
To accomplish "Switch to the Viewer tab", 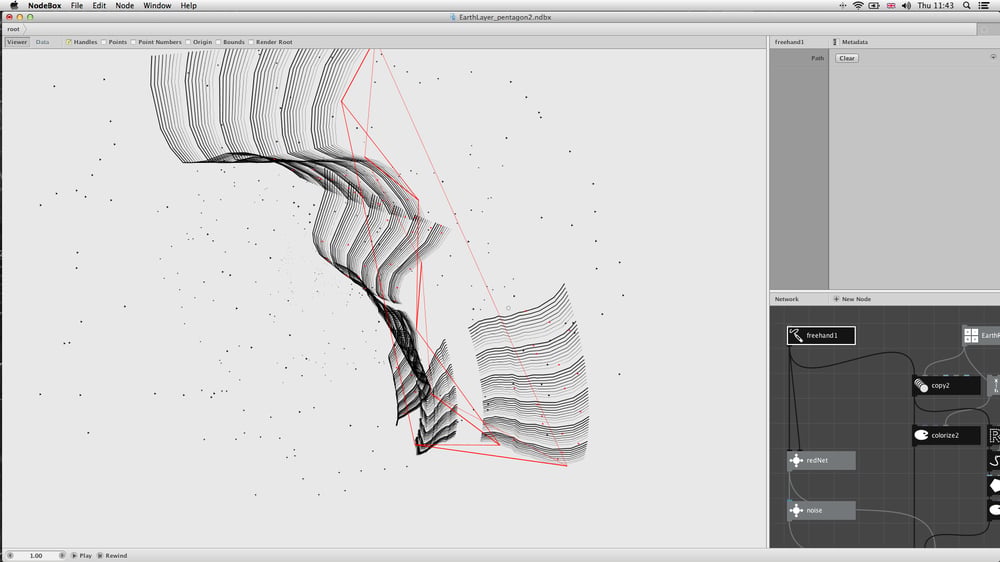I will coord(17,42).
